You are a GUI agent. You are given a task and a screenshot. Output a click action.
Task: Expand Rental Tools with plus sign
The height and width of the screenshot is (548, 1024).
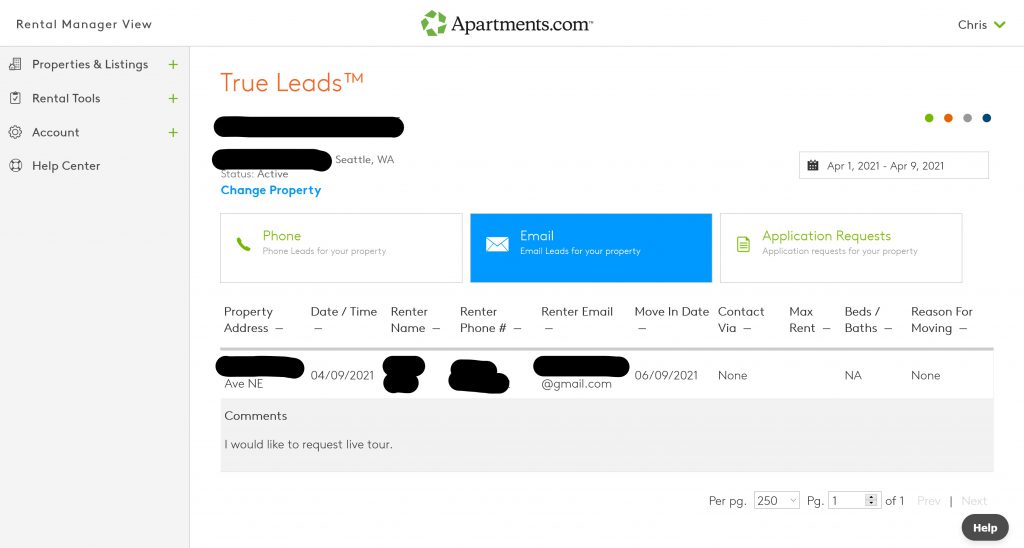tap(173, 98)
